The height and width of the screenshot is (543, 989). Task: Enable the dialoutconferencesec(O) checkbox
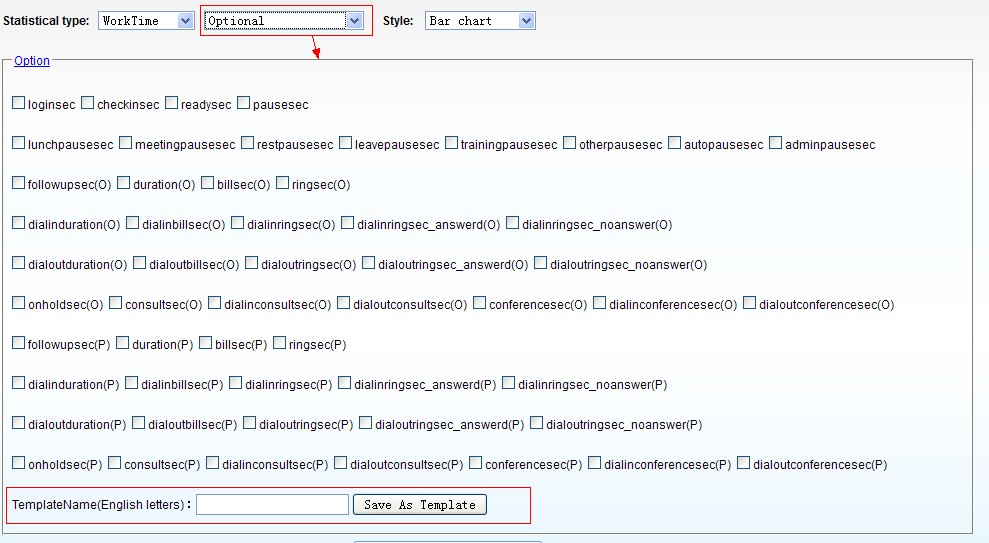[750, 303]
